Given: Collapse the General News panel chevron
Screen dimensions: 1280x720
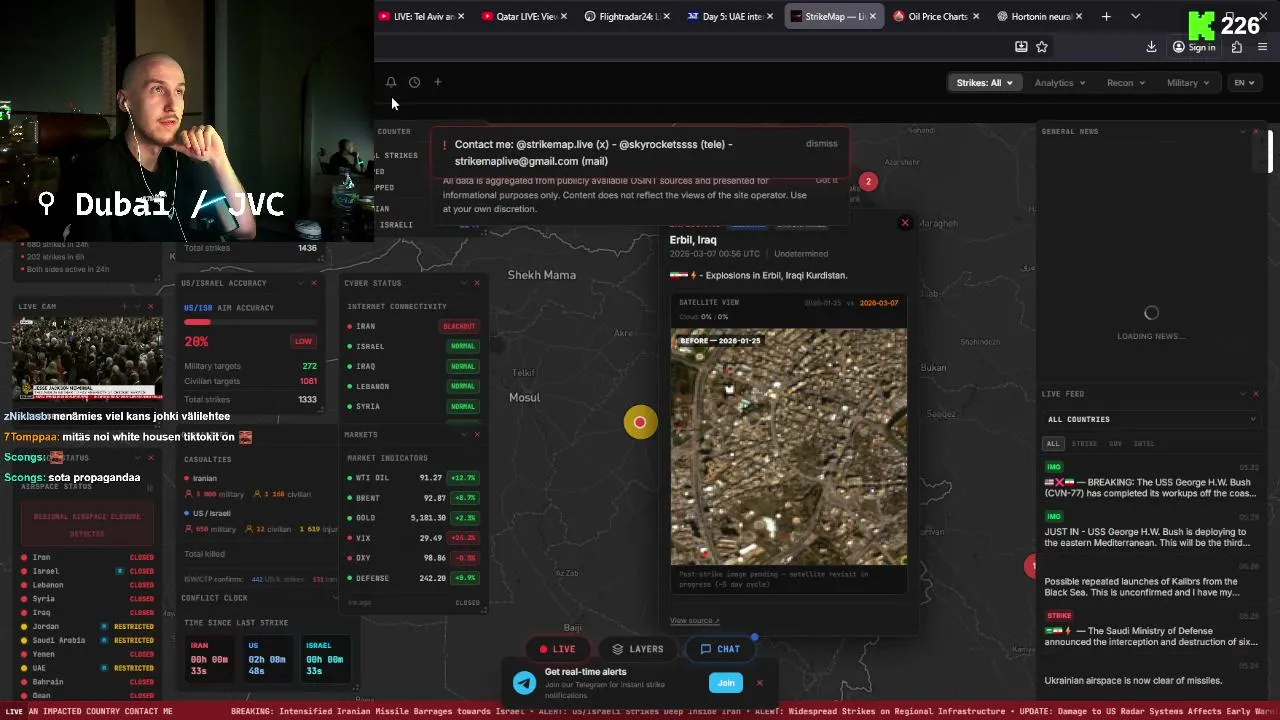Looking at the screenshot, I should pyautogui.click(x=1243, y=131).
